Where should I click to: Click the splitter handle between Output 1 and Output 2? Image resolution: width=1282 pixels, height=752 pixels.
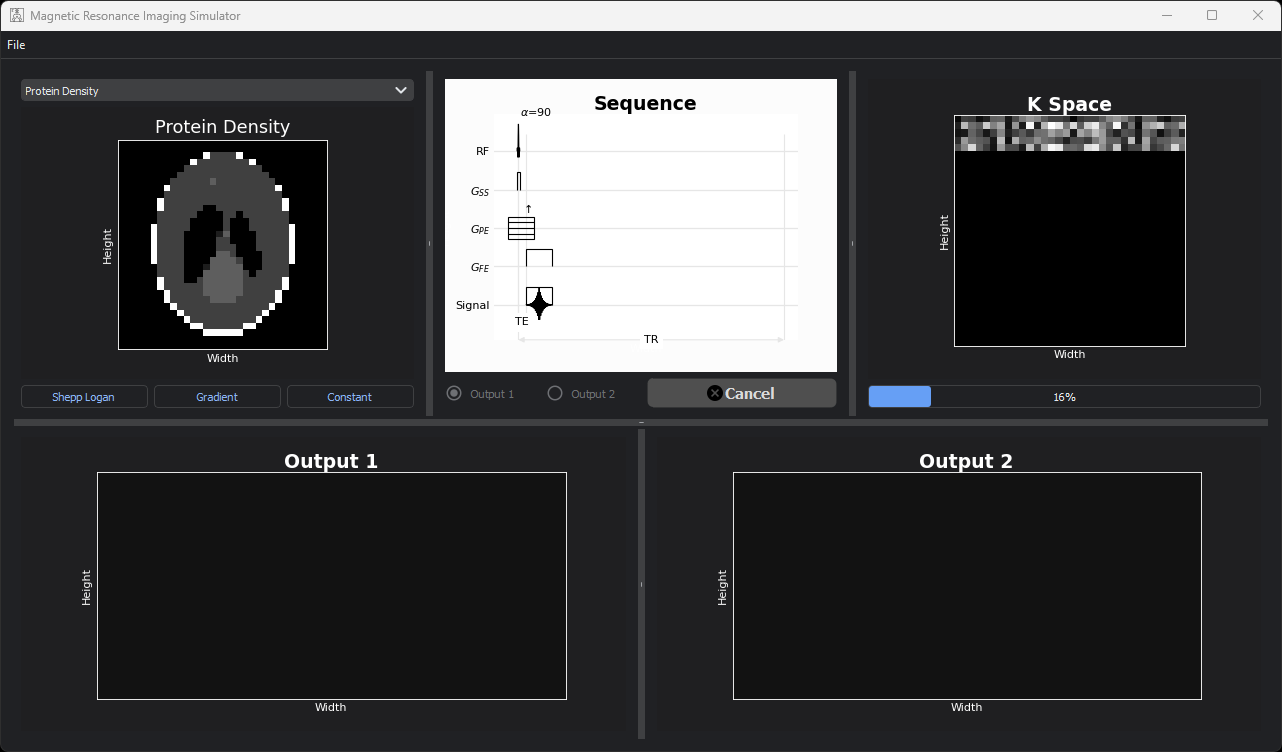(641, 584)
